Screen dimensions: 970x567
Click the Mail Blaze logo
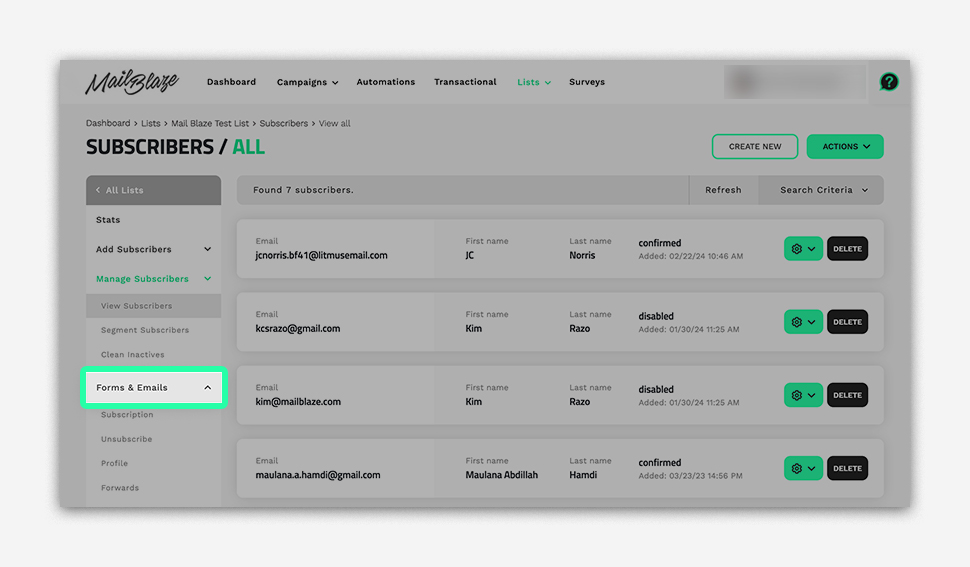(x=132, y=82)
